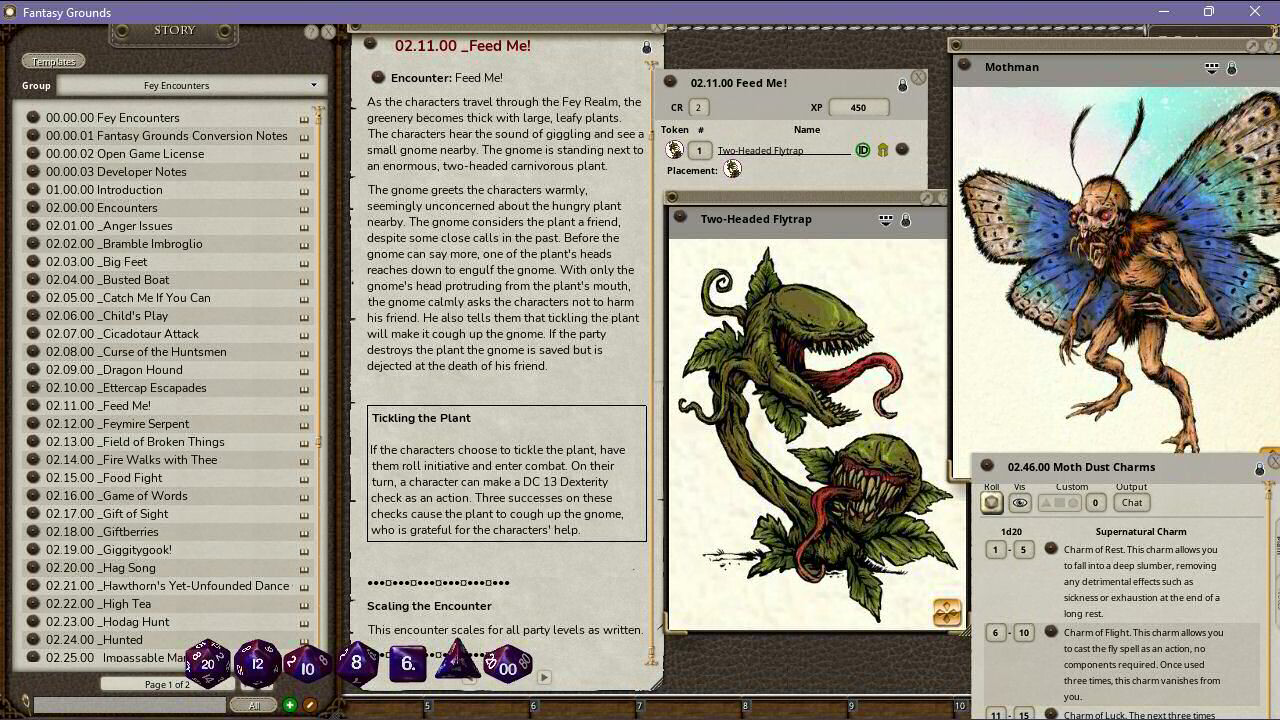Click the helmet icon beside Two-Headed Flytrap
The image size is (1280, 720).
click(883, 149)
